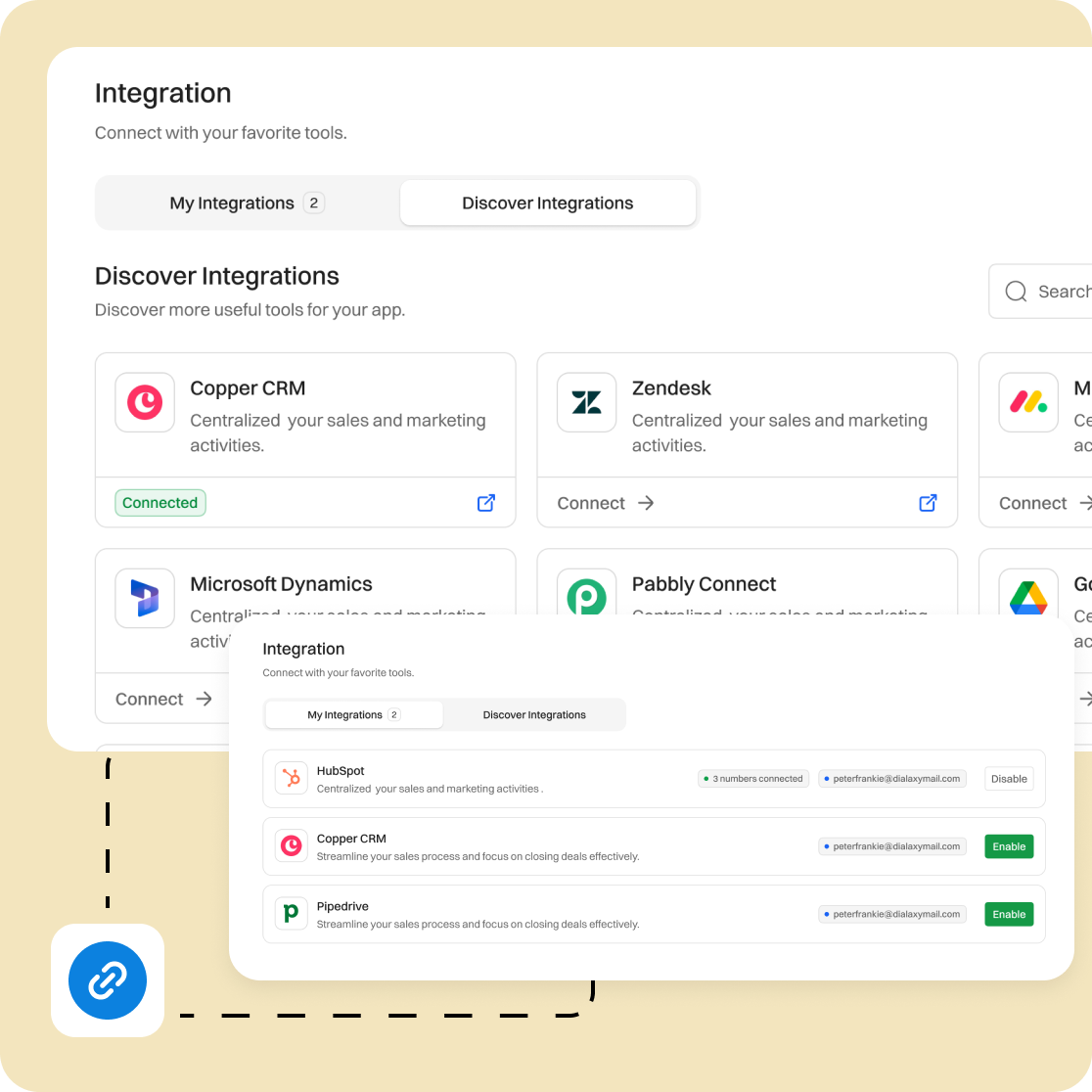Click the blue chain link icon
1092x1092 pixels.
(108, 980)
